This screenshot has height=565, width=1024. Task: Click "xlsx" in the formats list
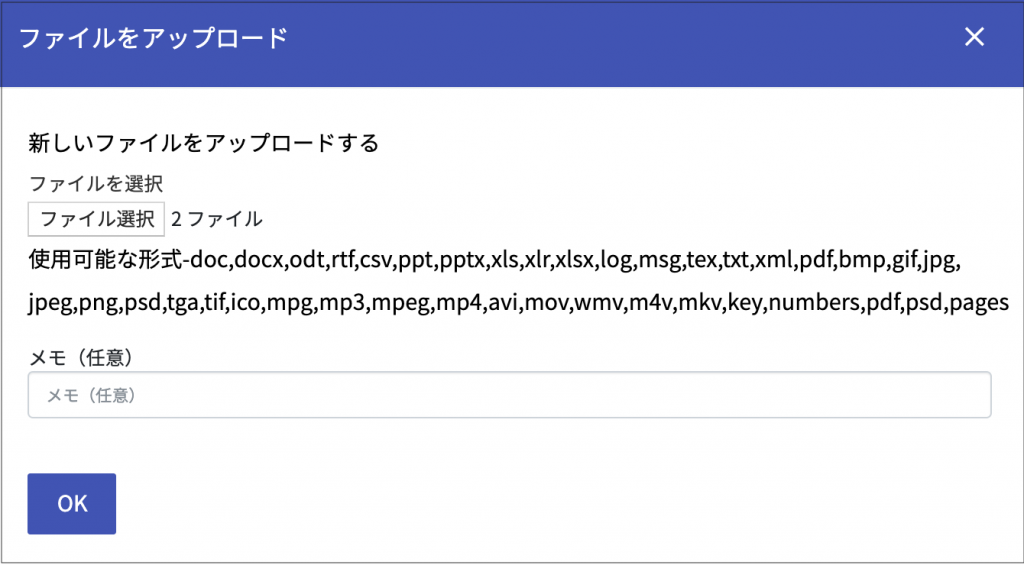click(573, 262)
